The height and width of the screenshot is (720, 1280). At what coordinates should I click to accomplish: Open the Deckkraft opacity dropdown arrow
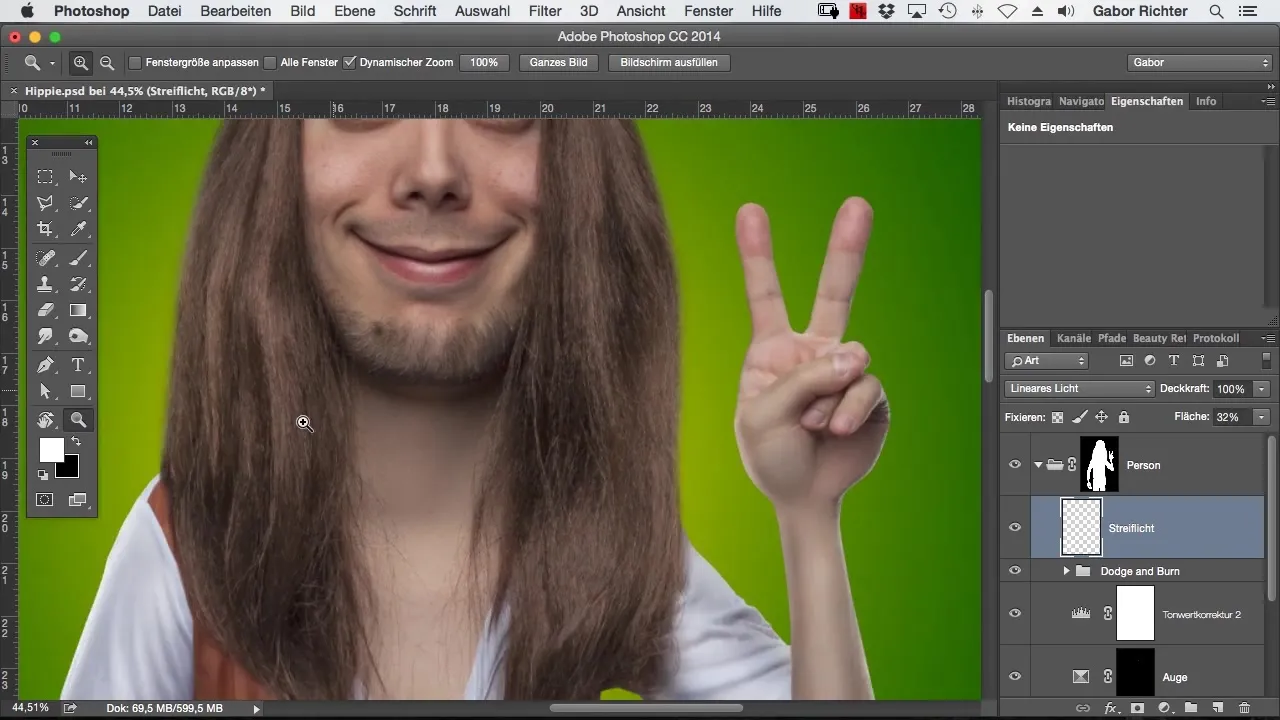[1263, 389]
